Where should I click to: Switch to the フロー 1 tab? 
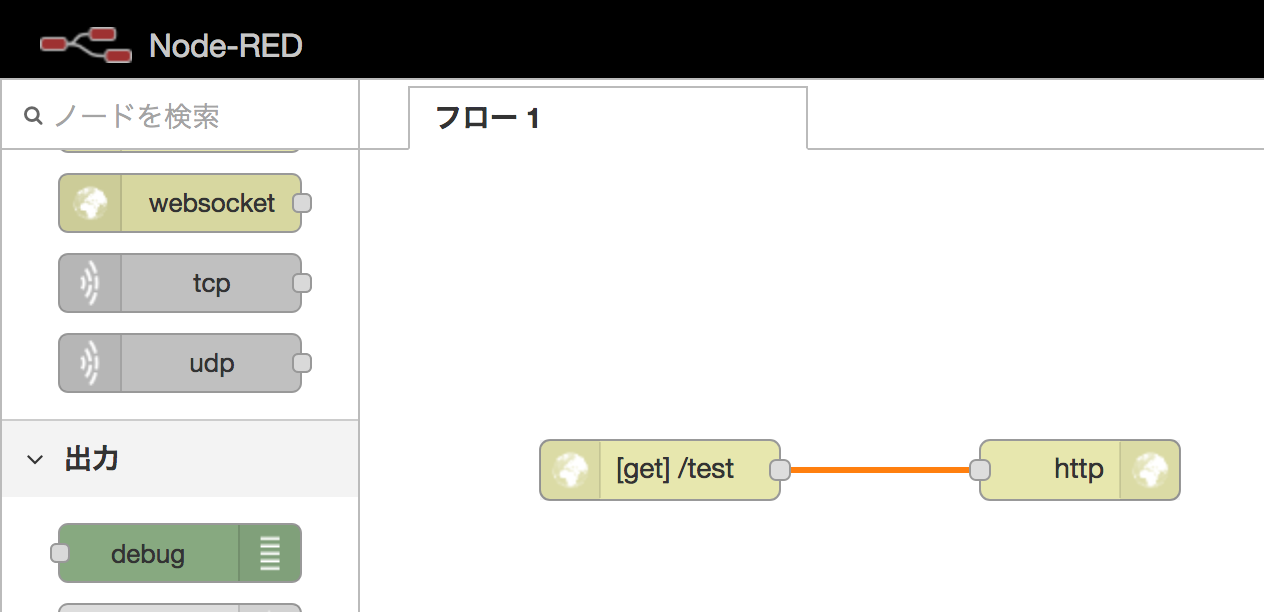487,118
